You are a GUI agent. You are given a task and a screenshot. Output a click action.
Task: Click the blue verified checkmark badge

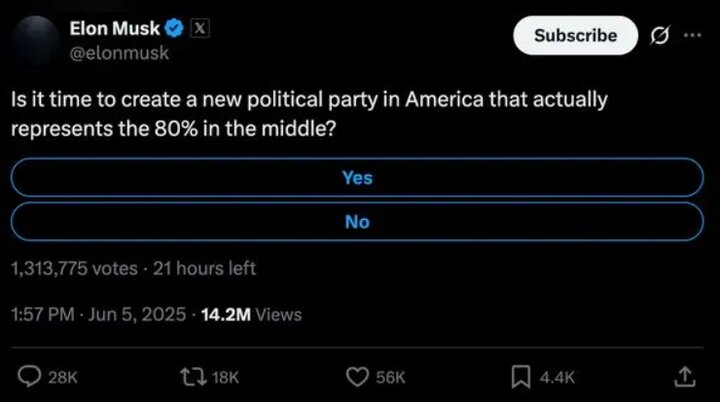(173, 29)
